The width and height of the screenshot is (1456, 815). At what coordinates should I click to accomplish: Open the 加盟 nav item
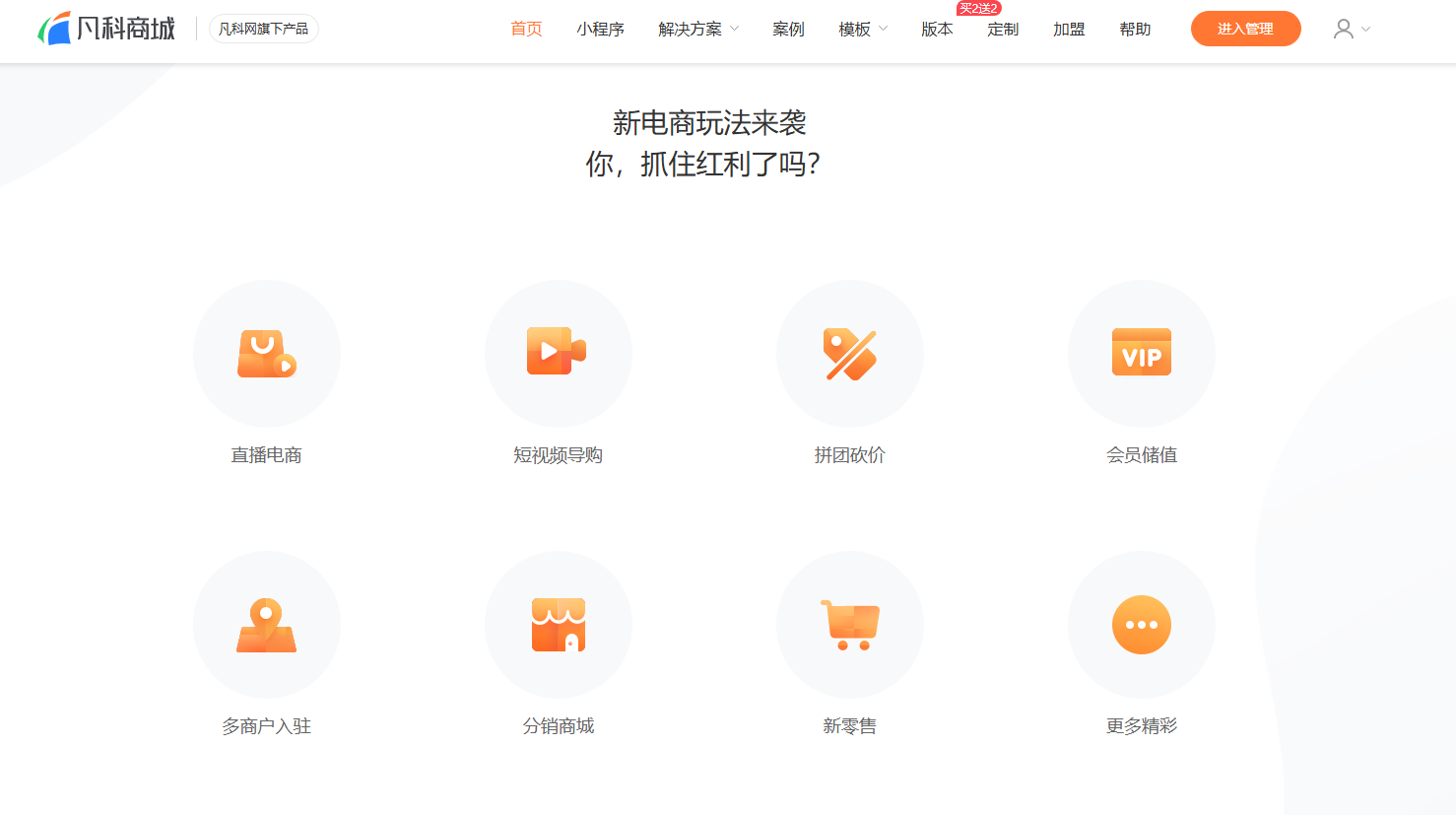pyautogui.click(x=1069, y=29)
